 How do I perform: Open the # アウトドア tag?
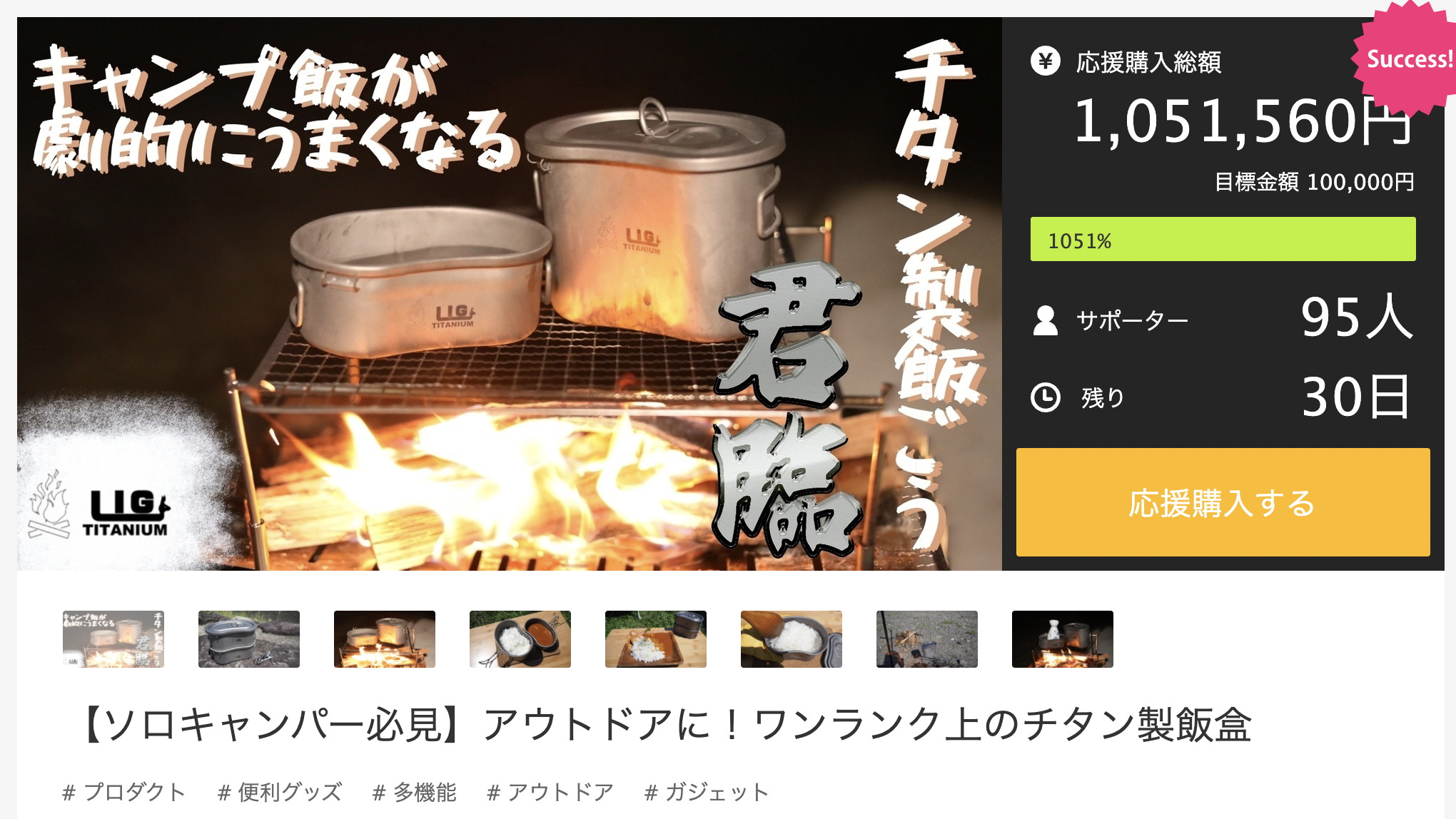pyautogui.click(x=550, y=792)
